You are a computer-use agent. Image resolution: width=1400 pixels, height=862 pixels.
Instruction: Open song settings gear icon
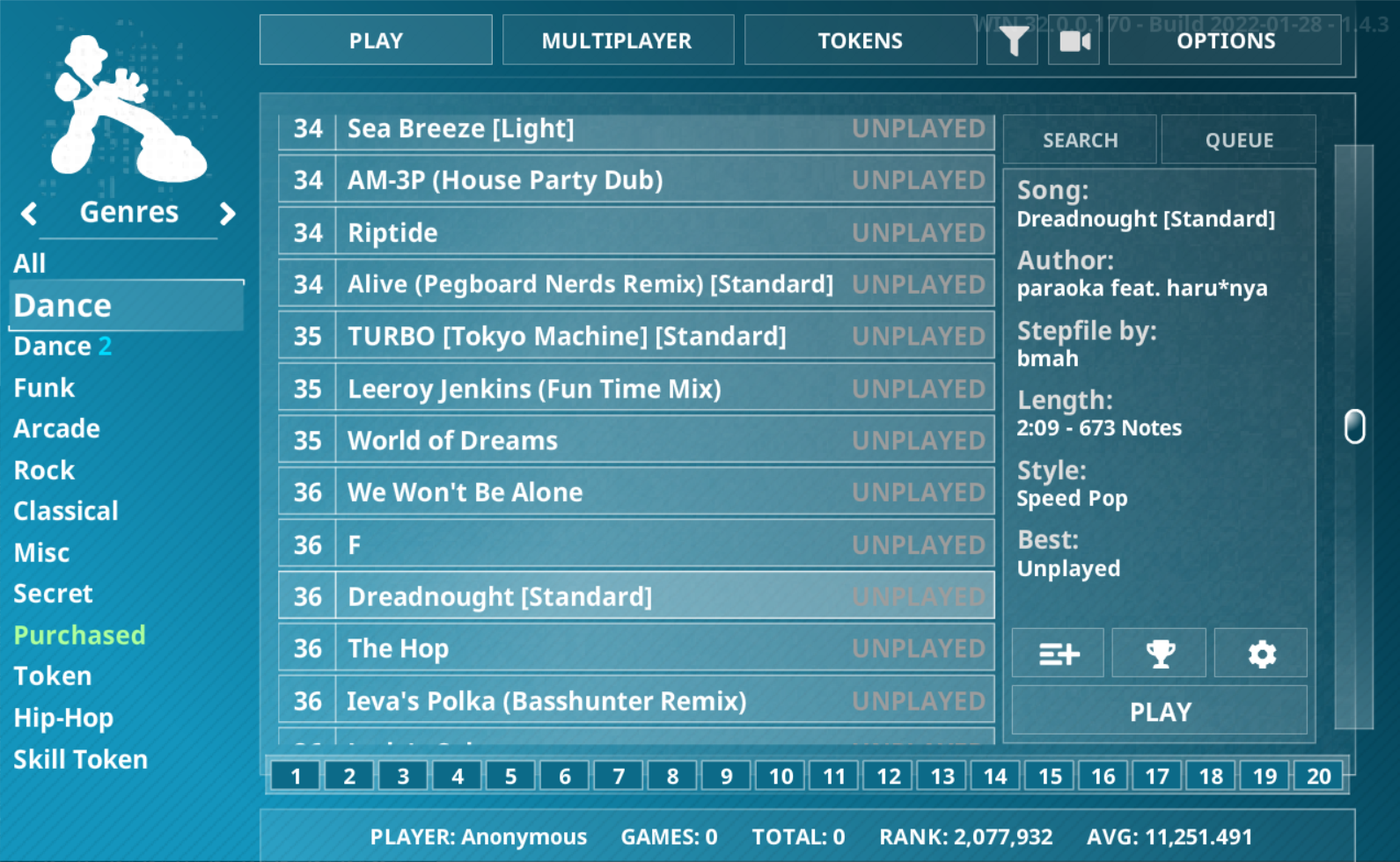point(1261,654)
